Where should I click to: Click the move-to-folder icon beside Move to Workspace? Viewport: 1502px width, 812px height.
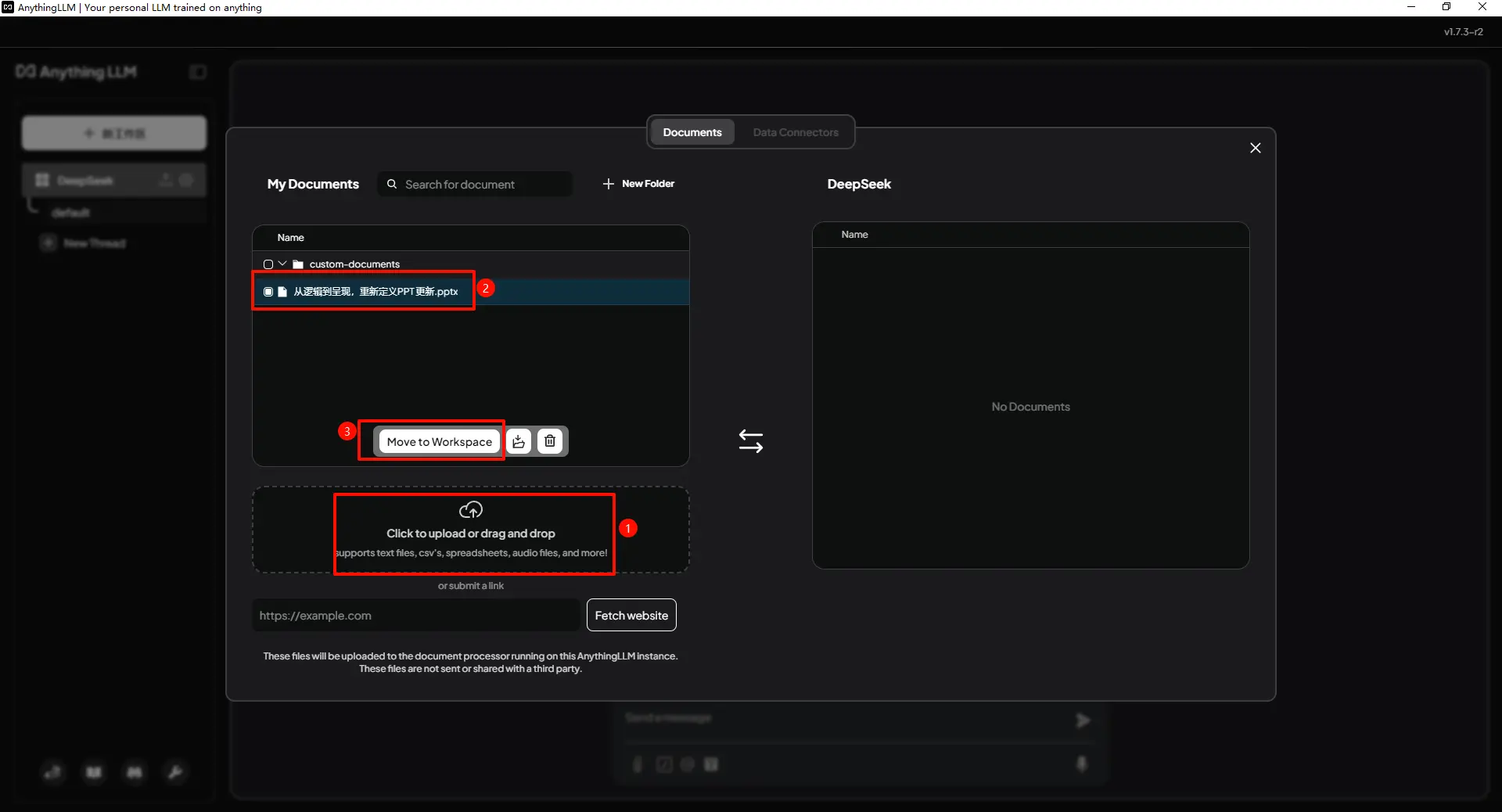519,441
